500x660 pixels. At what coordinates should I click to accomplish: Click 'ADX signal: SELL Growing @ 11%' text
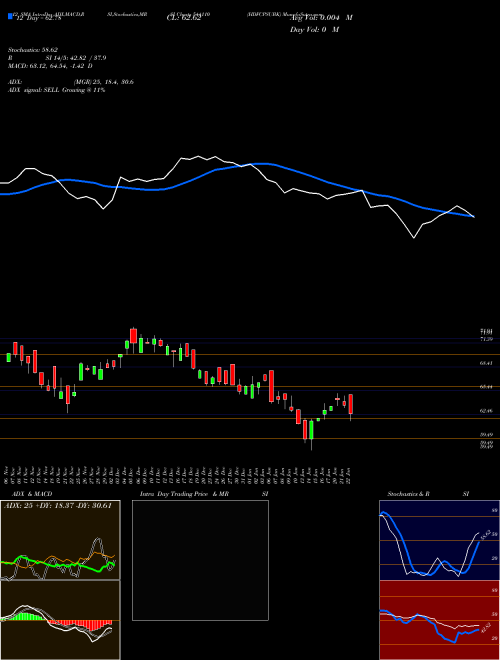pyautogui.click(x=56, y=90)
